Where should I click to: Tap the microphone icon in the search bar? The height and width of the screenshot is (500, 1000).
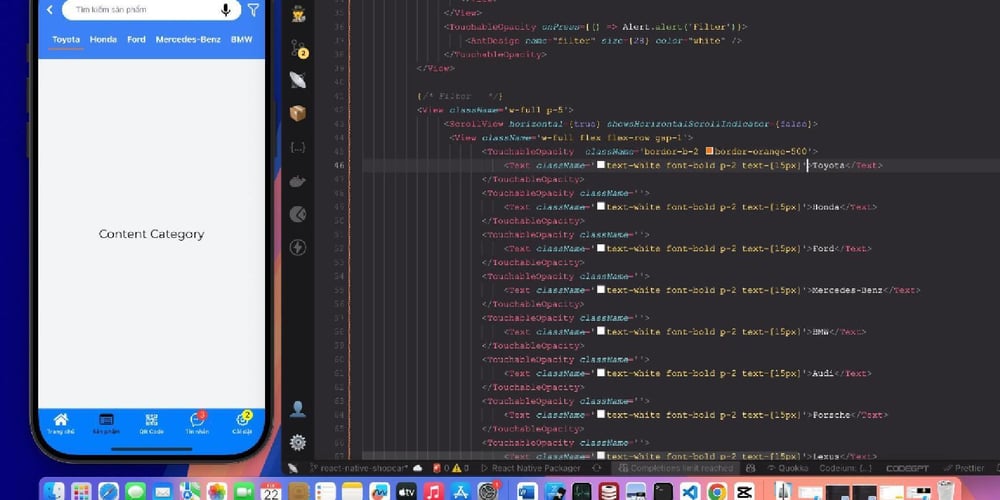pos(226,10)
